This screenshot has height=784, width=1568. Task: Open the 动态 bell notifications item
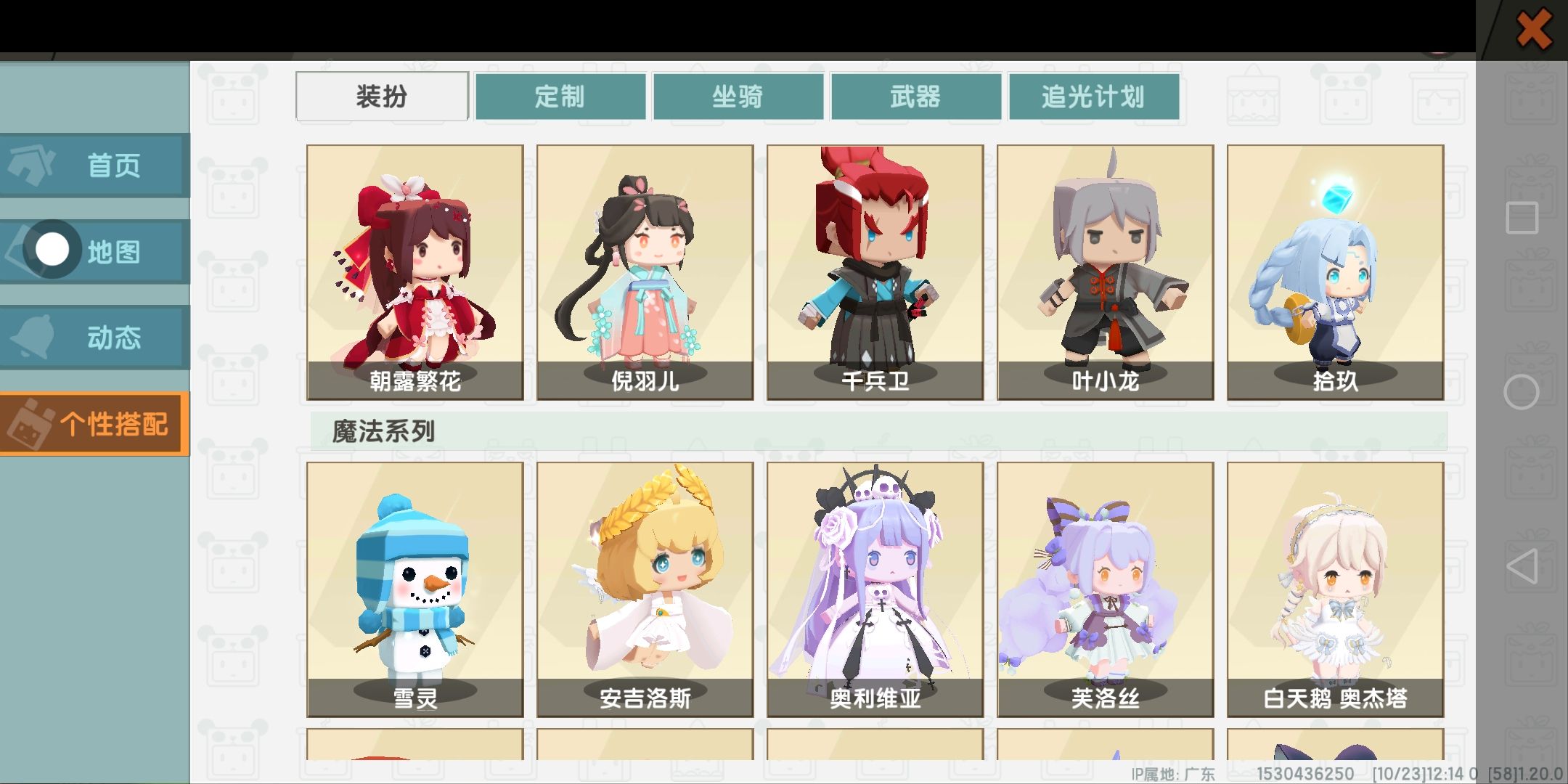tap(94, 337)
